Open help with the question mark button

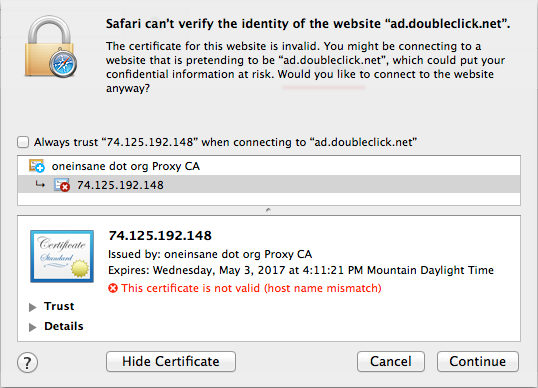click(x=27, y=362)
